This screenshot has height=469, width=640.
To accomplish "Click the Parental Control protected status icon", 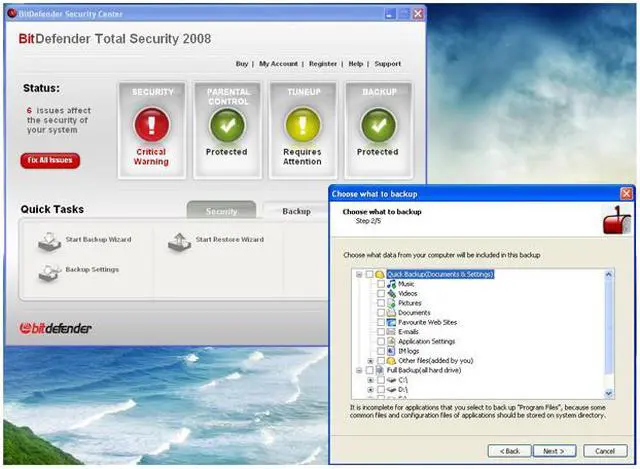I will [x=226, y=124].
